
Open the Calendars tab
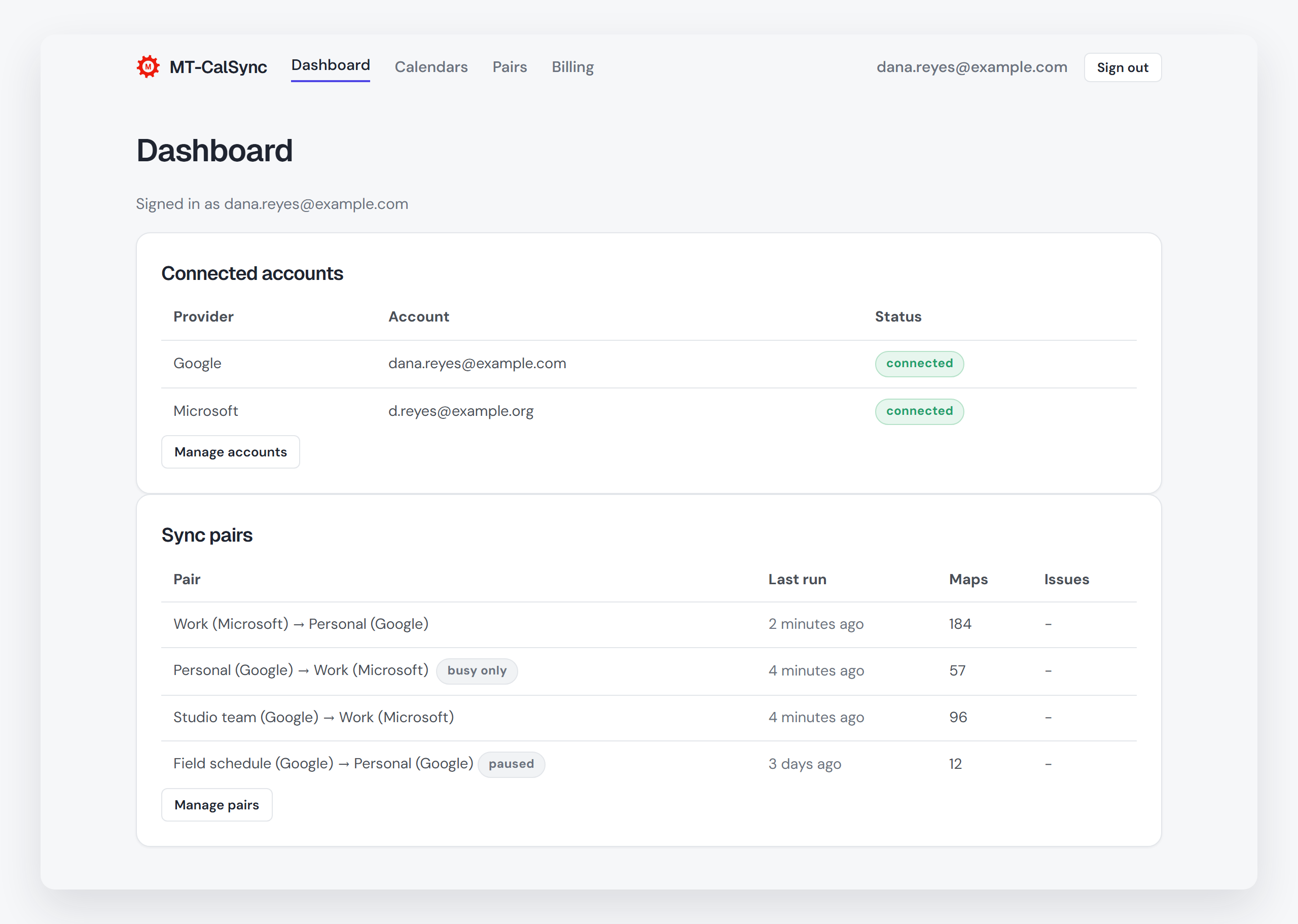click(431, 67)
